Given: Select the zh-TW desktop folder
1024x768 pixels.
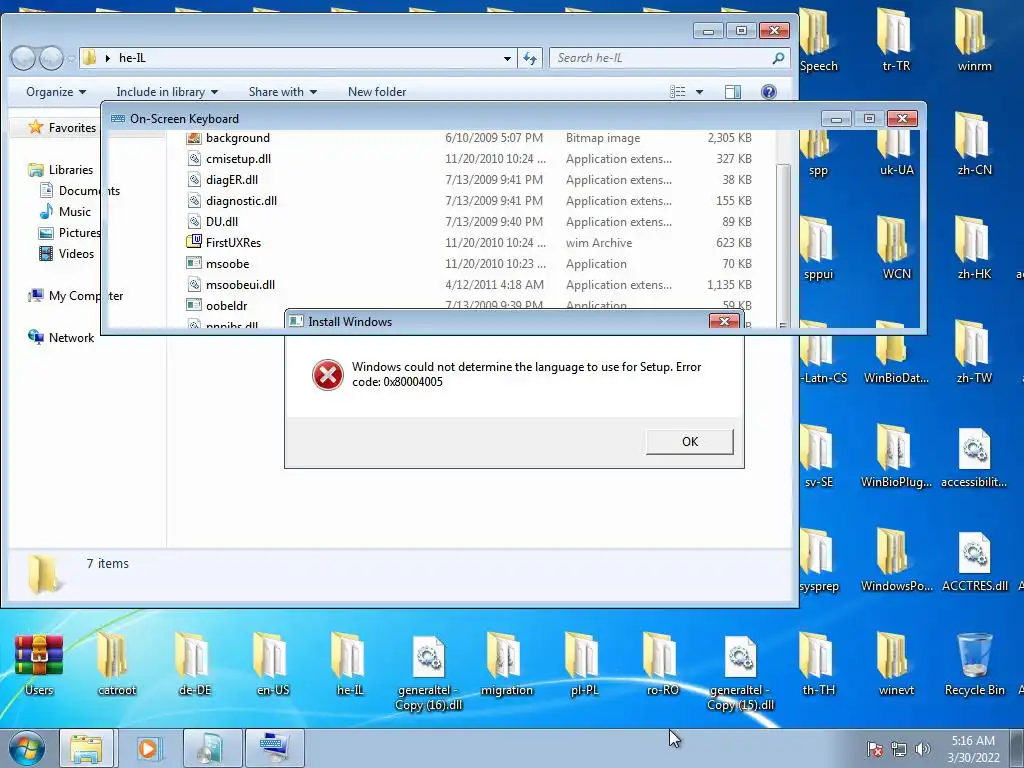Looking at the screenshot, I should [974, 352].
